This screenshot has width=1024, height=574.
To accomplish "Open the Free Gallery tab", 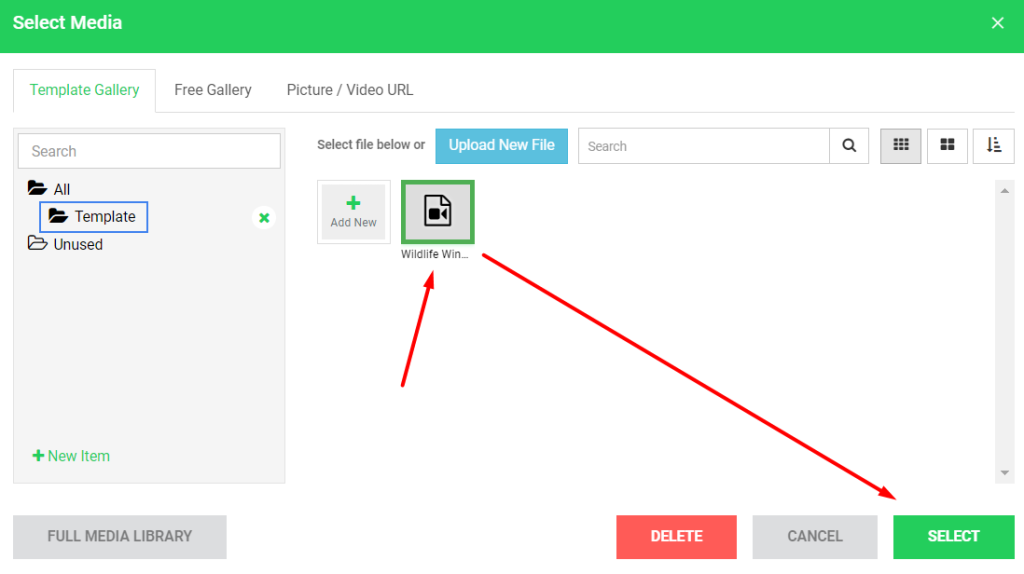I will point(212,90).
